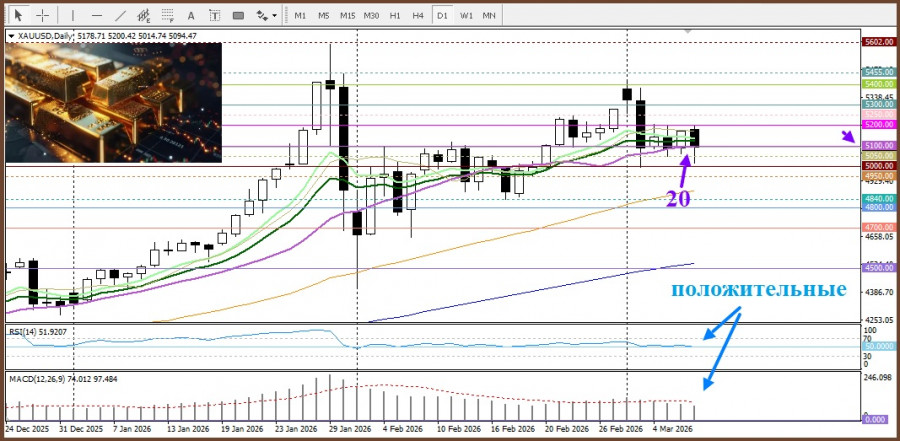Pick the Fibonacci Retracement tool
Image resolution: width=900 pixels, height=441 pixels.
(x=168, y=15)
